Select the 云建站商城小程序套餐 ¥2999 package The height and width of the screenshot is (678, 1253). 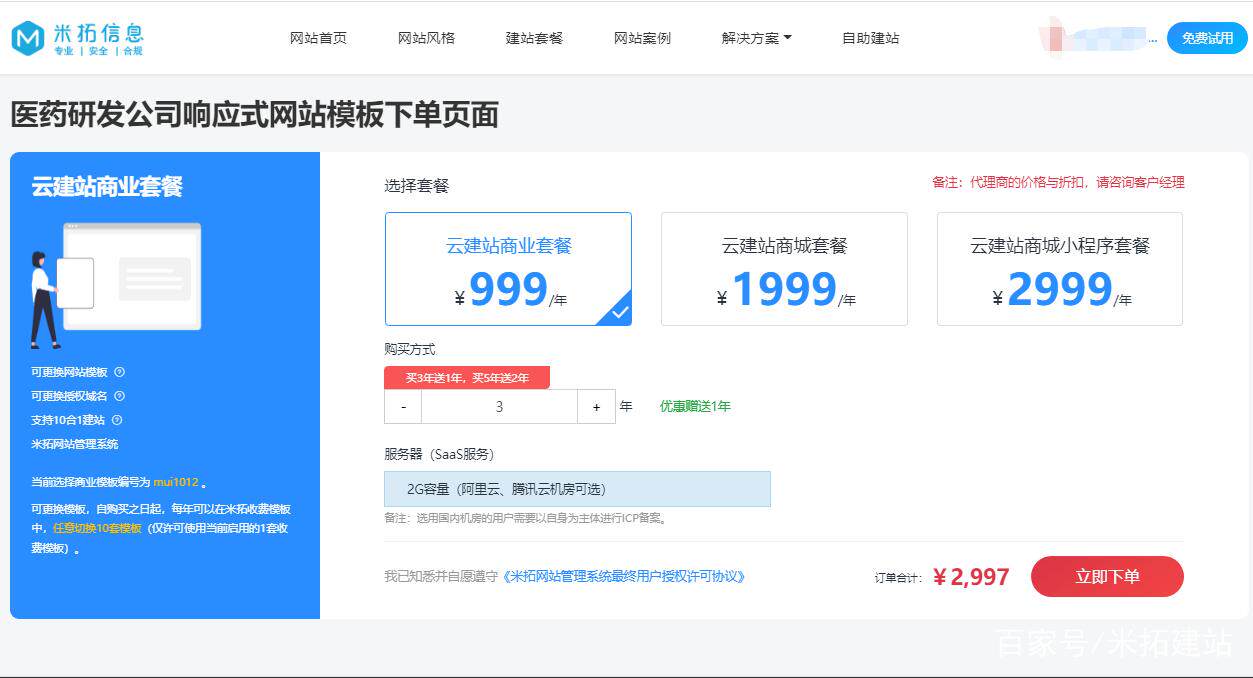1060,269
